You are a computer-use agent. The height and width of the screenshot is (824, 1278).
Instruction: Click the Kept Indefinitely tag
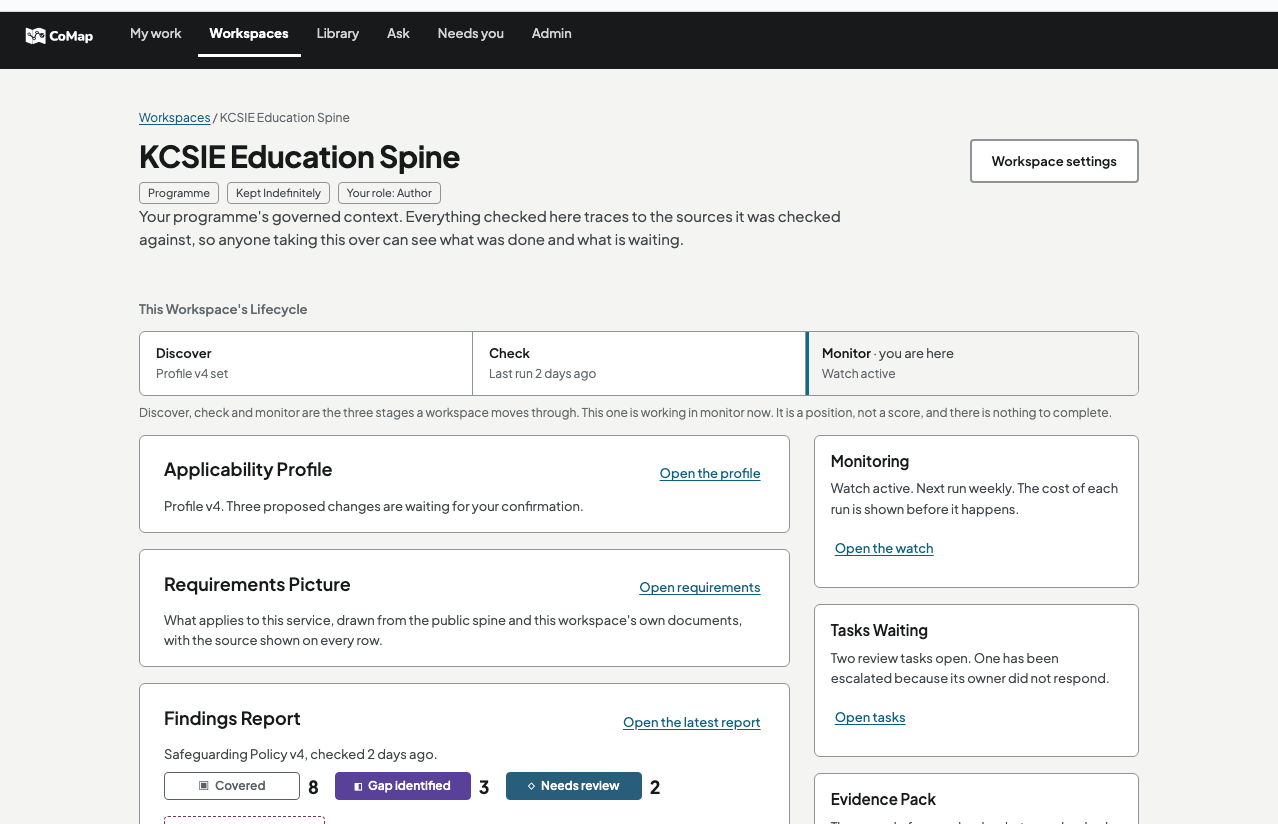[x=278, y=193]
